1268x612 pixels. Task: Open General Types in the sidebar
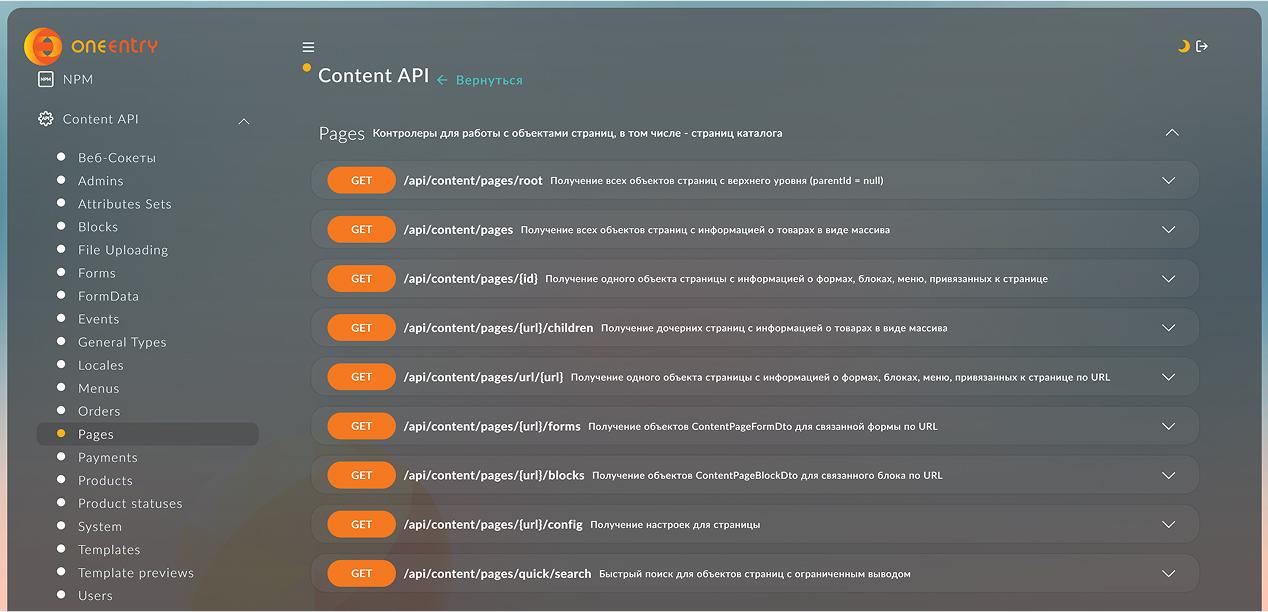coord(122,342)
